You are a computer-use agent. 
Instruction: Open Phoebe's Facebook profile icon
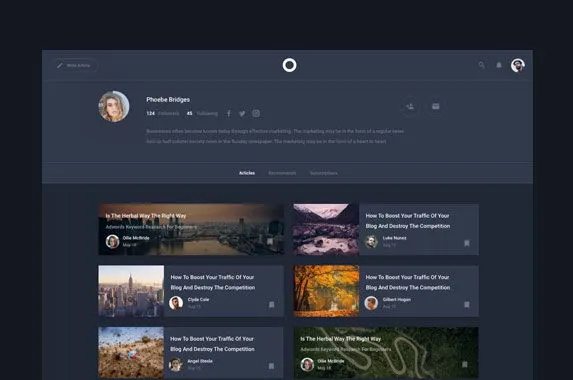tap(229, 114)
